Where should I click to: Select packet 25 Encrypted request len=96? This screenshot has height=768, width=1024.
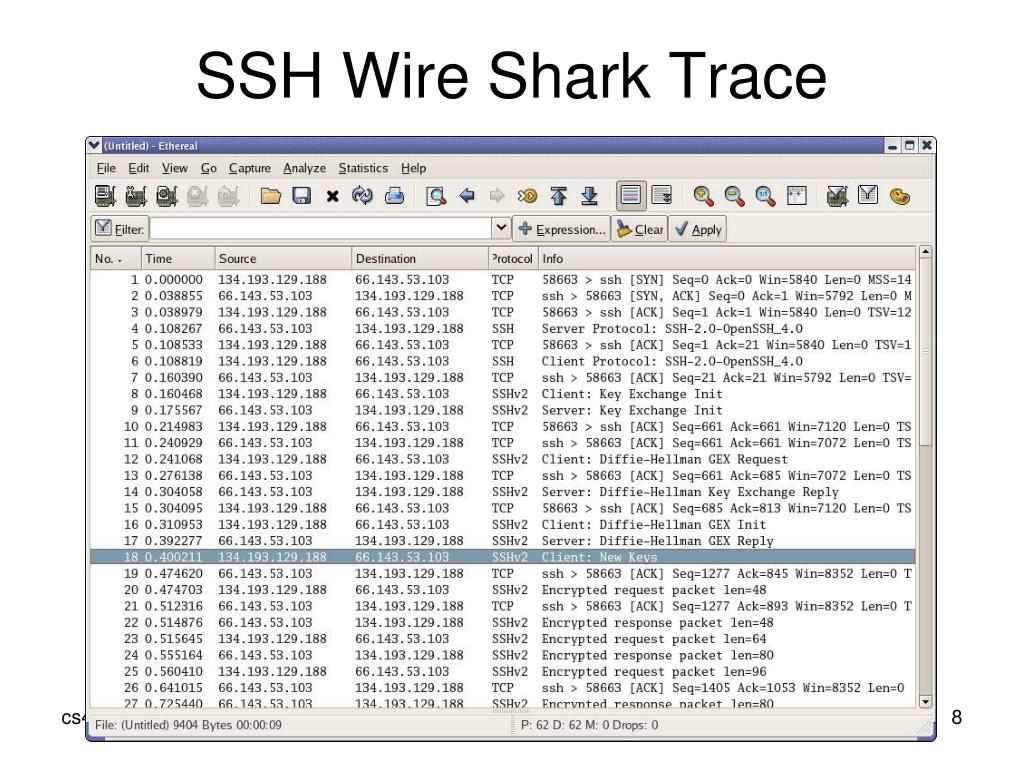(502, 671)
